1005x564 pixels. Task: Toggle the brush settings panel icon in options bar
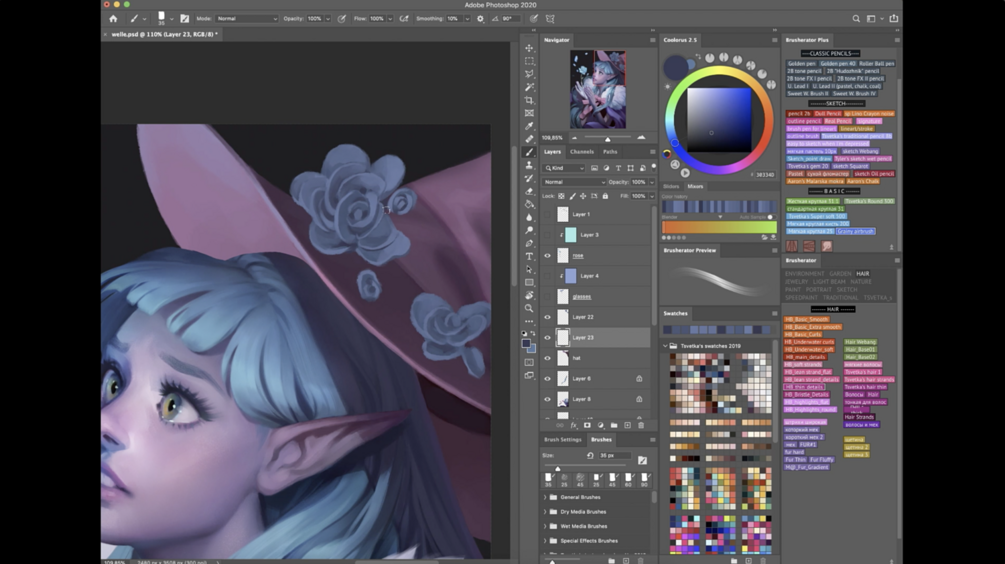tap(185, 19)
